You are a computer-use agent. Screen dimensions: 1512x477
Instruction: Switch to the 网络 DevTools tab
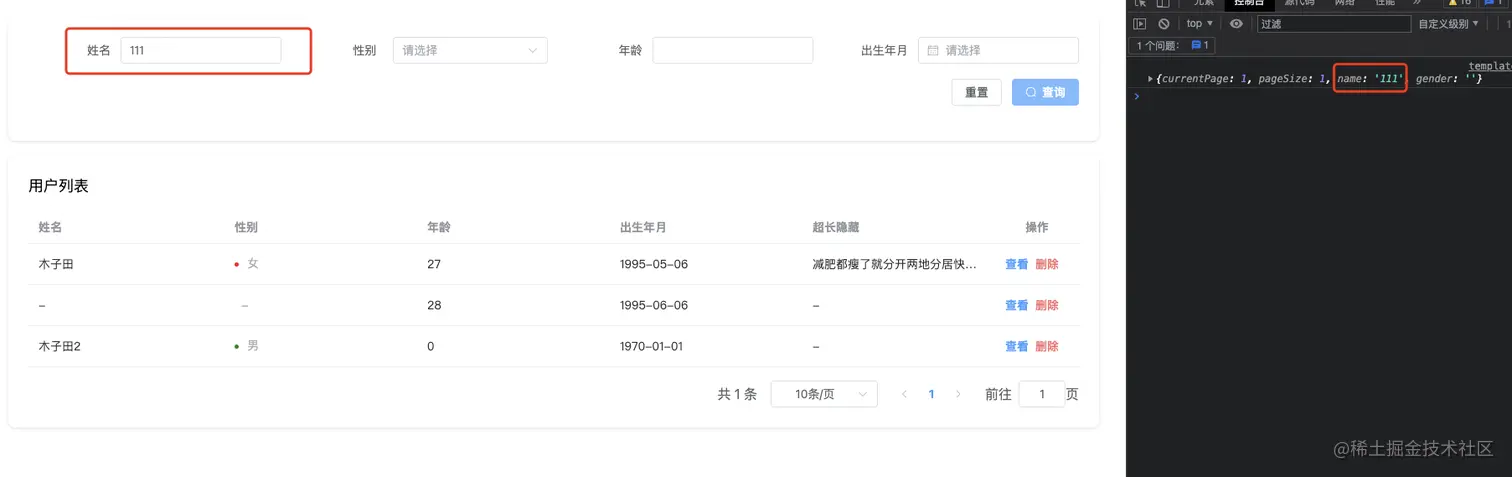click(1345, 3)
